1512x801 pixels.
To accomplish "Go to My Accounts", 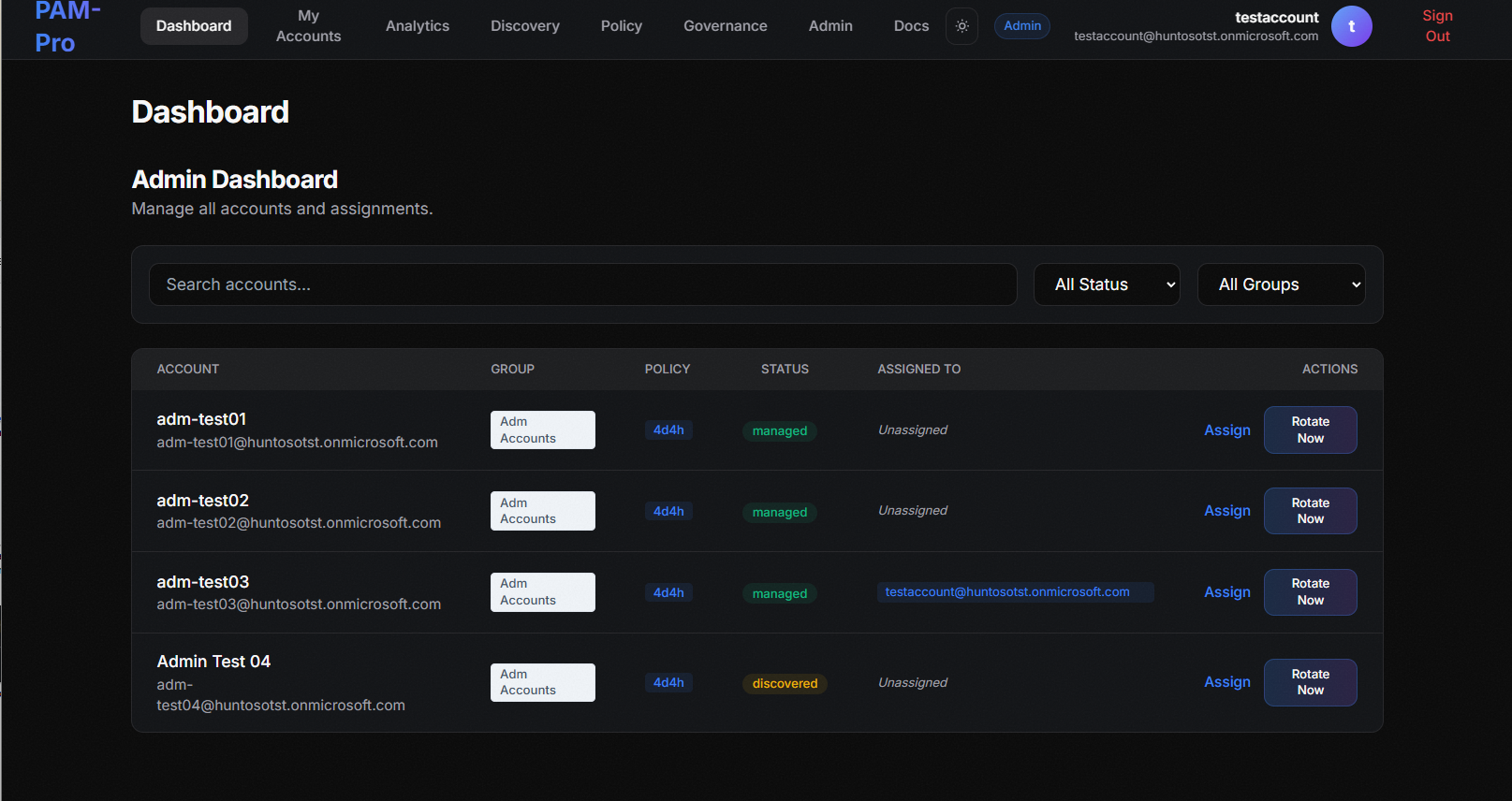I will [308, 26].
